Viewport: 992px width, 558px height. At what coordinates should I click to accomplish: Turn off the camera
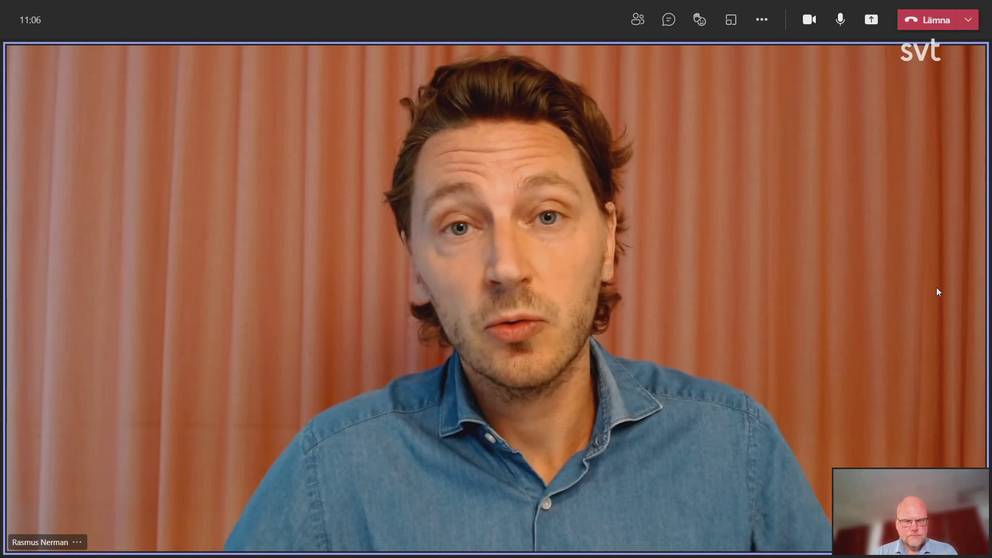(x=809, y=19)
